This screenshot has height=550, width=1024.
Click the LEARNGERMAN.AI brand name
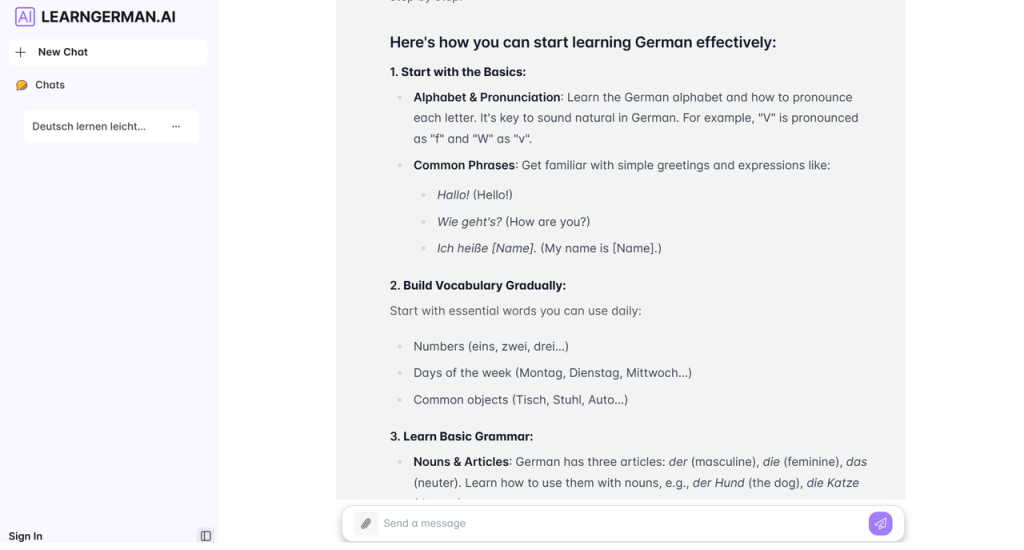pyautogui.click(x=108, y=16)
